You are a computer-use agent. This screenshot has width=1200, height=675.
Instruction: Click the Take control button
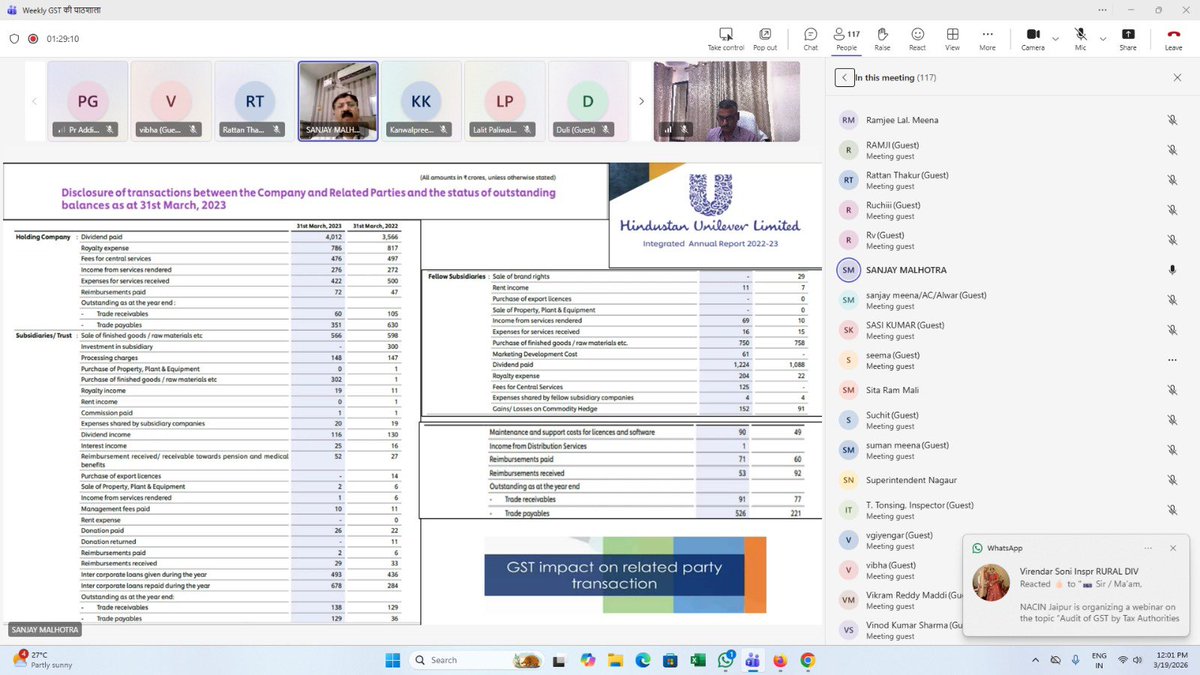click(x=726, y=38)
